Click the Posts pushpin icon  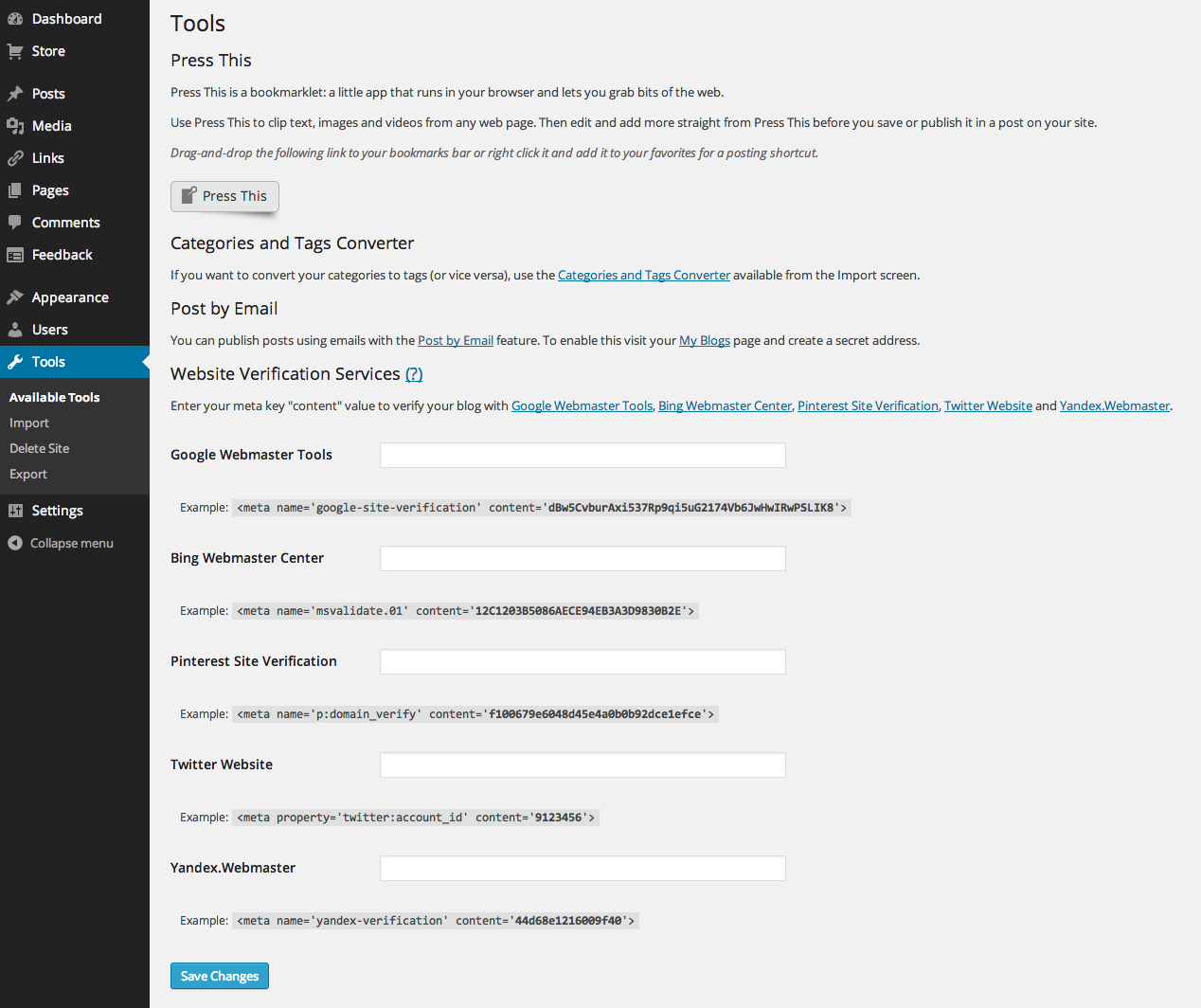tap(15, 94)
